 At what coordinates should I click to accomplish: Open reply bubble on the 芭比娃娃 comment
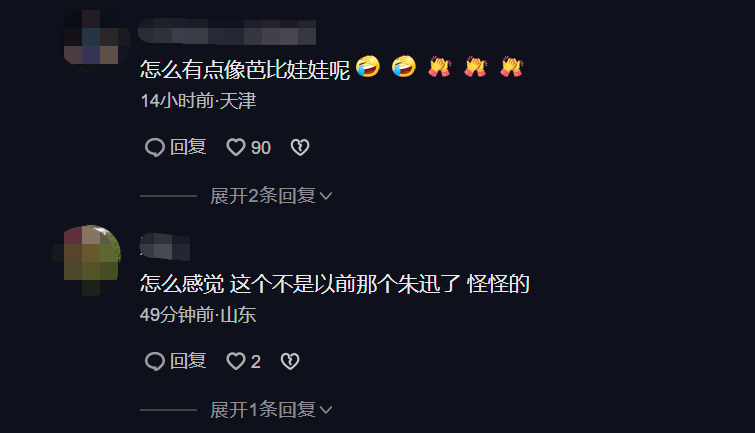click(155, 147)
